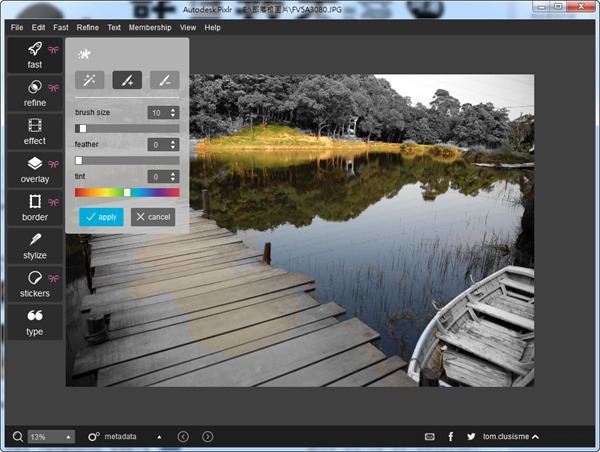Click the color splash asterisk icon
Viewport: 600px width, 452px height.
pyautogui.click(x=84, y=54)
